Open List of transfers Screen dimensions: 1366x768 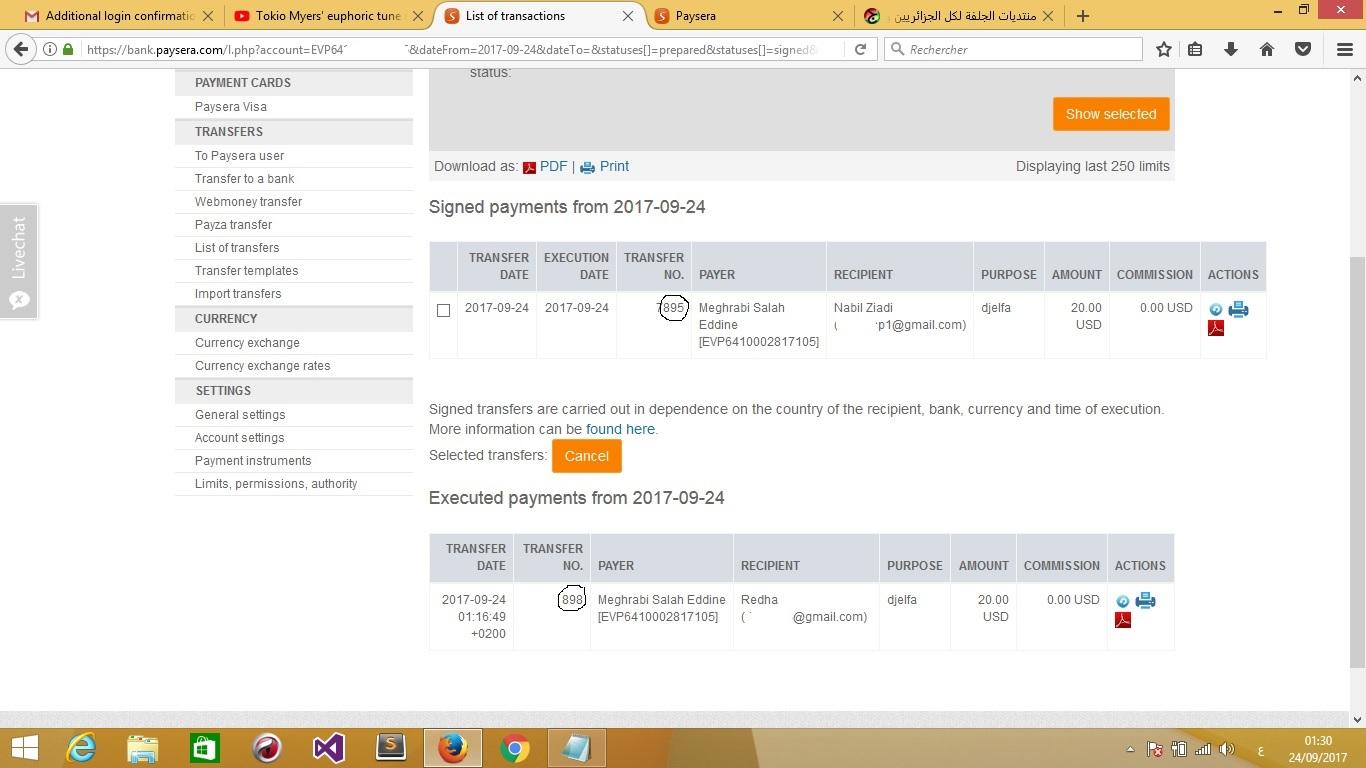coord(237,248)
